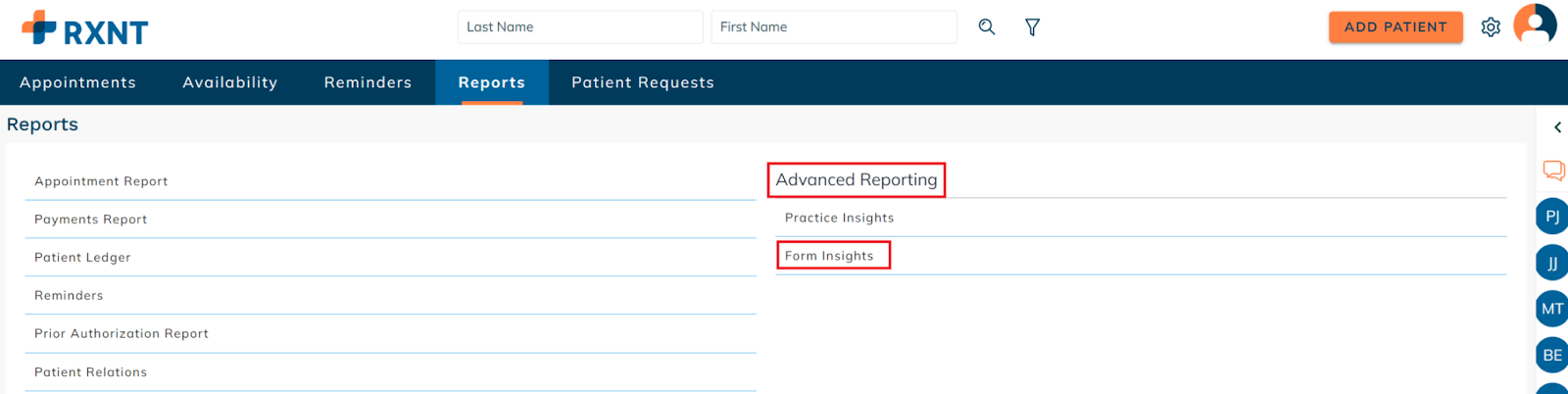
Task: Open the chat messages icon
Action: point(1553,171)
